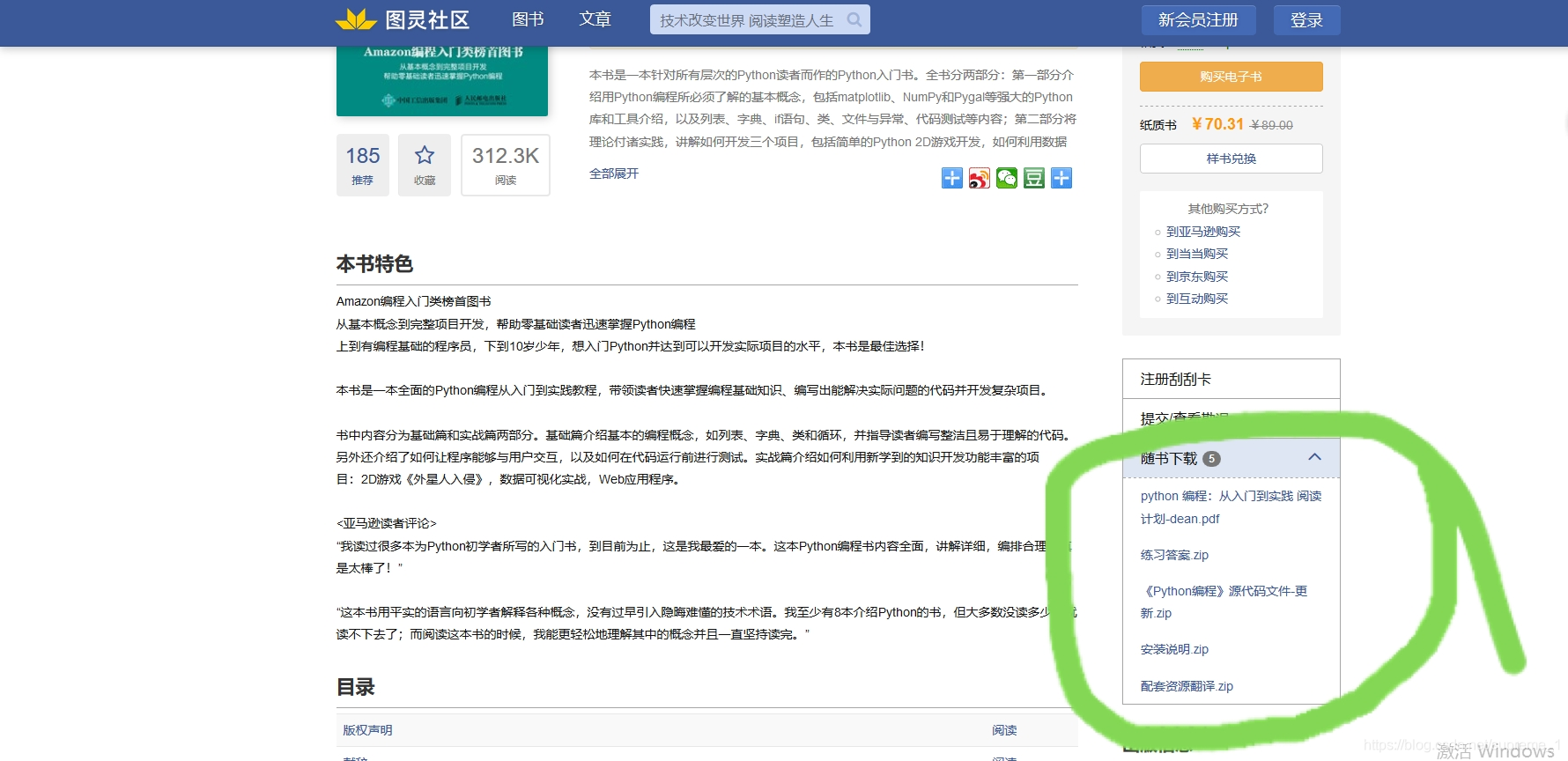This screenshot has height=761, width=1568.
Task: Click the 登录 button
Action: [1306, 19]
